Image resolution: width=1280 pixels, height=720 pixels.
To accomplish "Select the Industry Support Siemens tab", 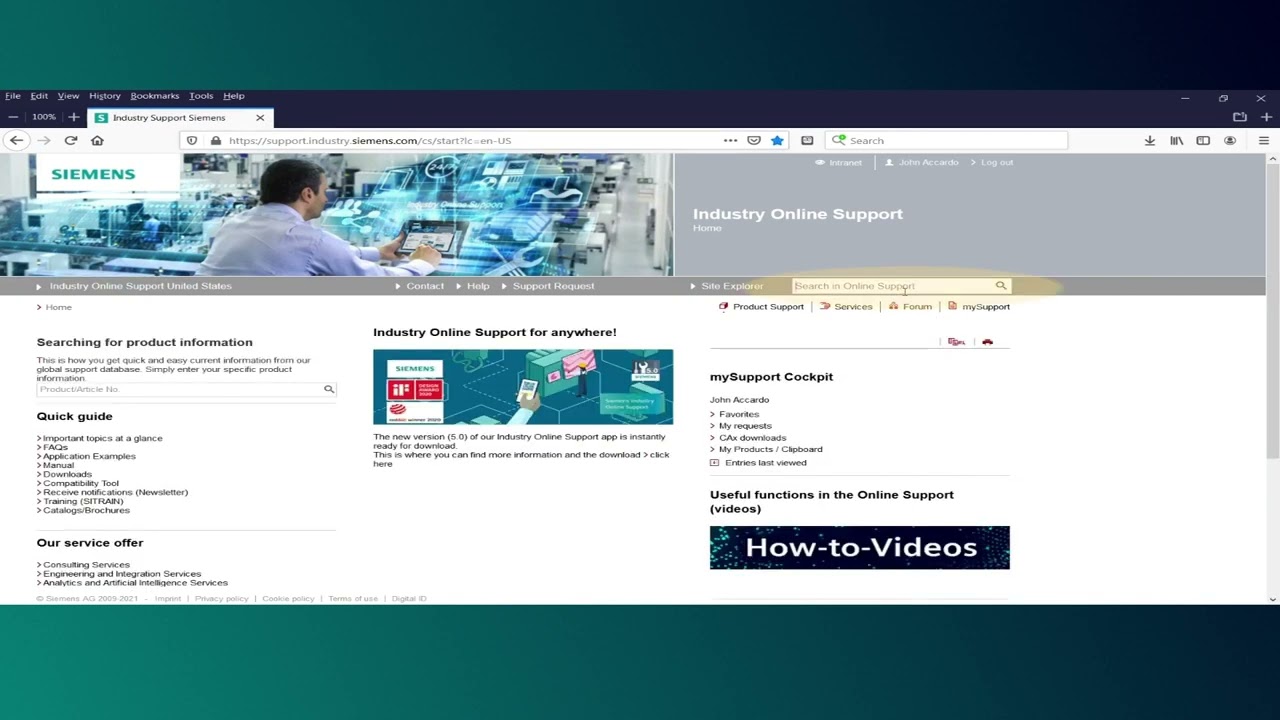I will point(180,118).
